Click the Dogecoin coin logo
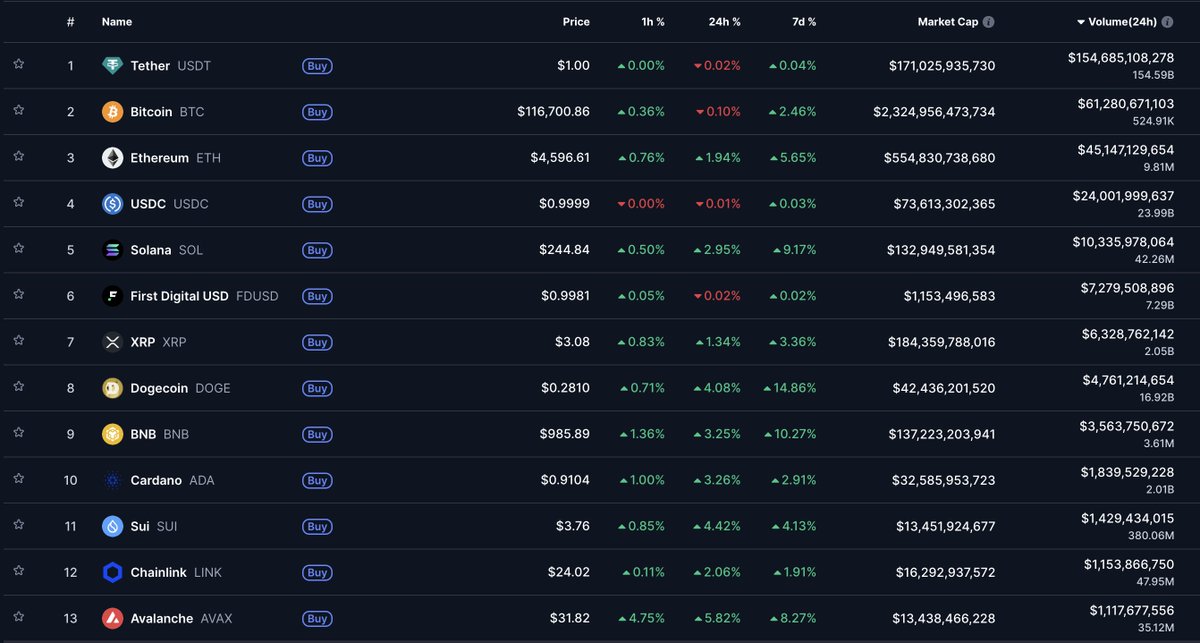The width and height of the screenshot is (1200, 643). tap(112, 388)
